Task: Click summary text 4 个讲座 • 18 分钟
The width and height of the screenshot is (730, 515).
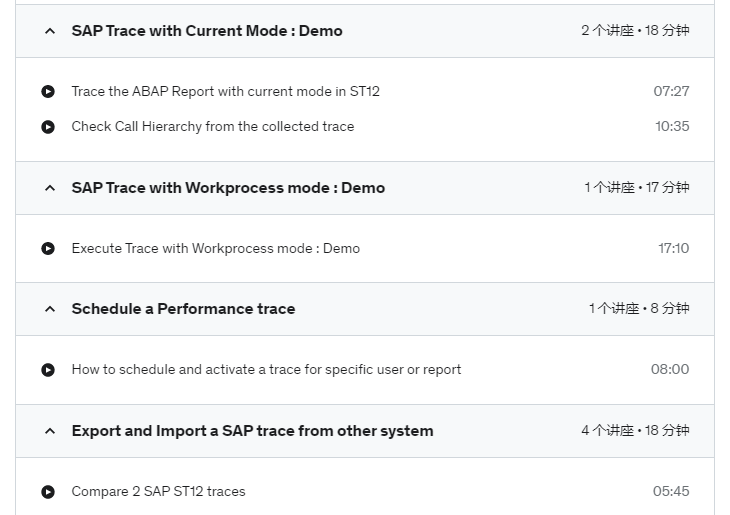Action: pyautogui.click(x=635, y=431)
